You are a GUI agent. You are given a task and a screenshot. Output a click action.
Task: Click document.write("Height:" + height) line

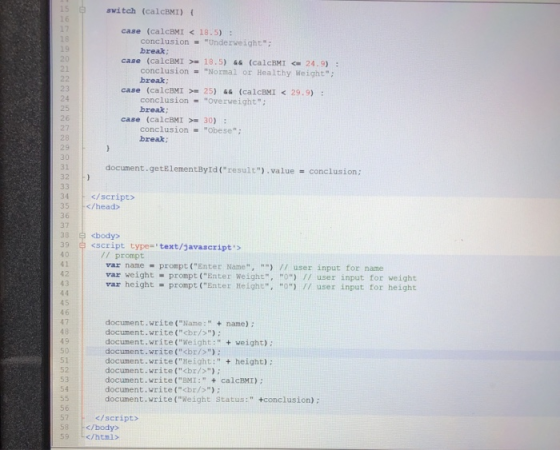coord(189,361)
